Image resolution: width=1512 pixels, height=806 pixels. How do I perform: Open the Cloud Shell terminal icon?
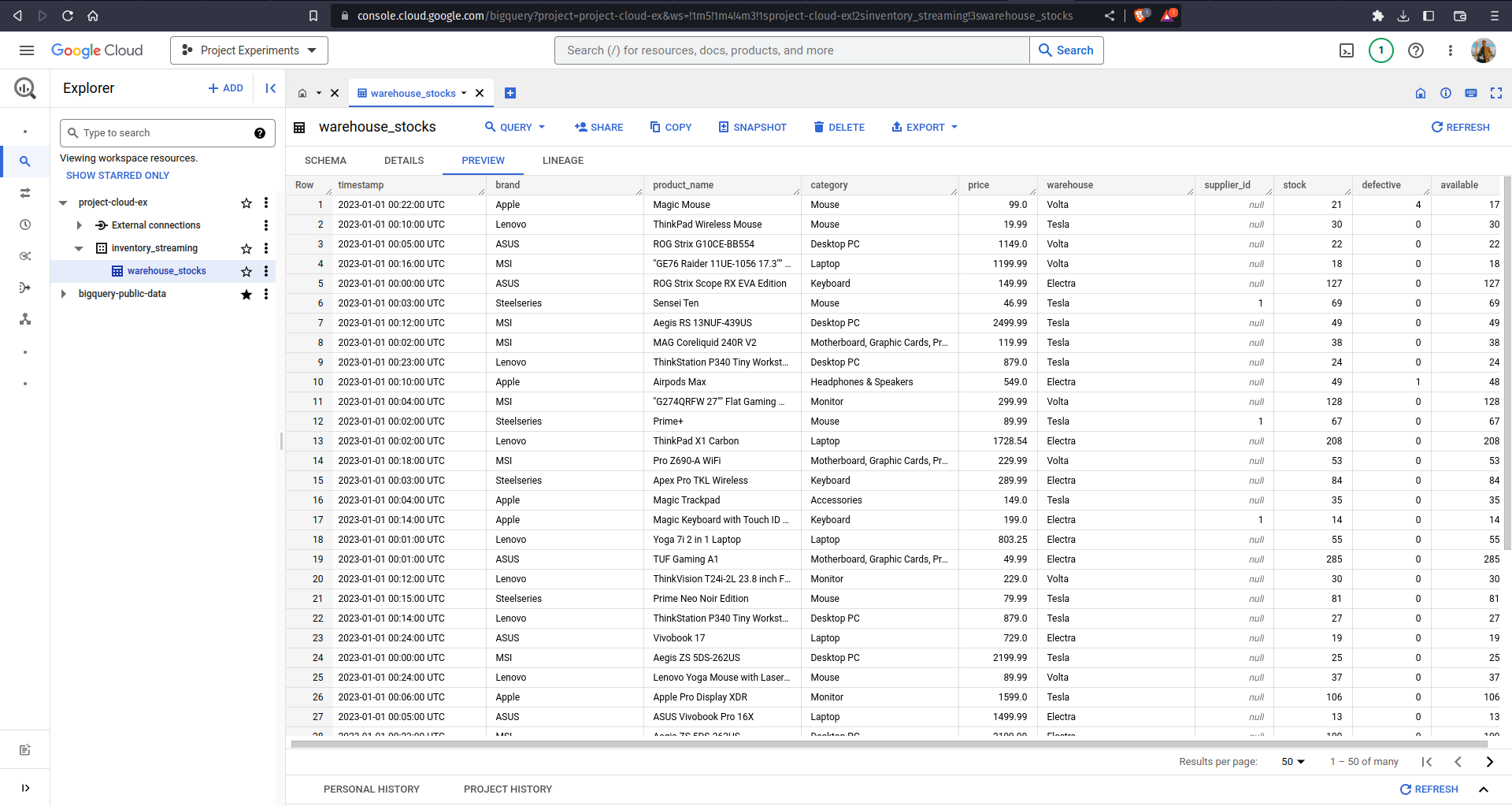(x=1347, y=50)
